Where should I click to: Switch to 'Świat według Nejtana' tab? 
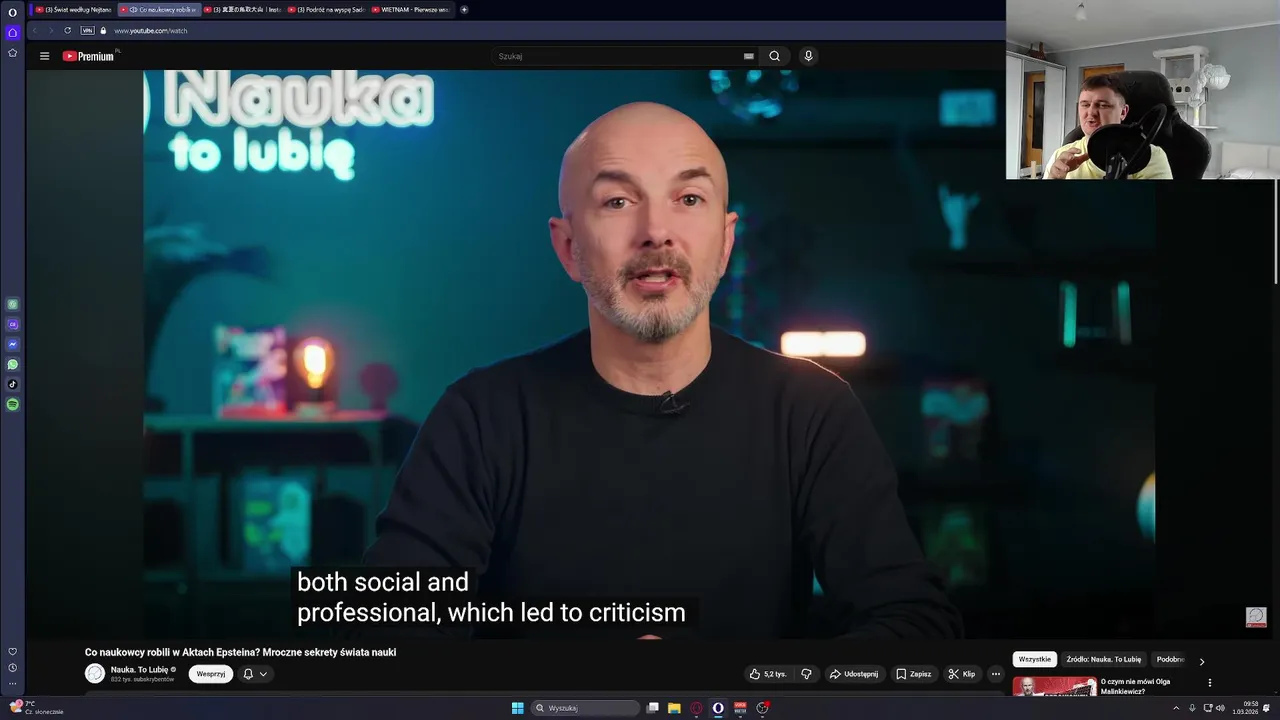[74, 9]
